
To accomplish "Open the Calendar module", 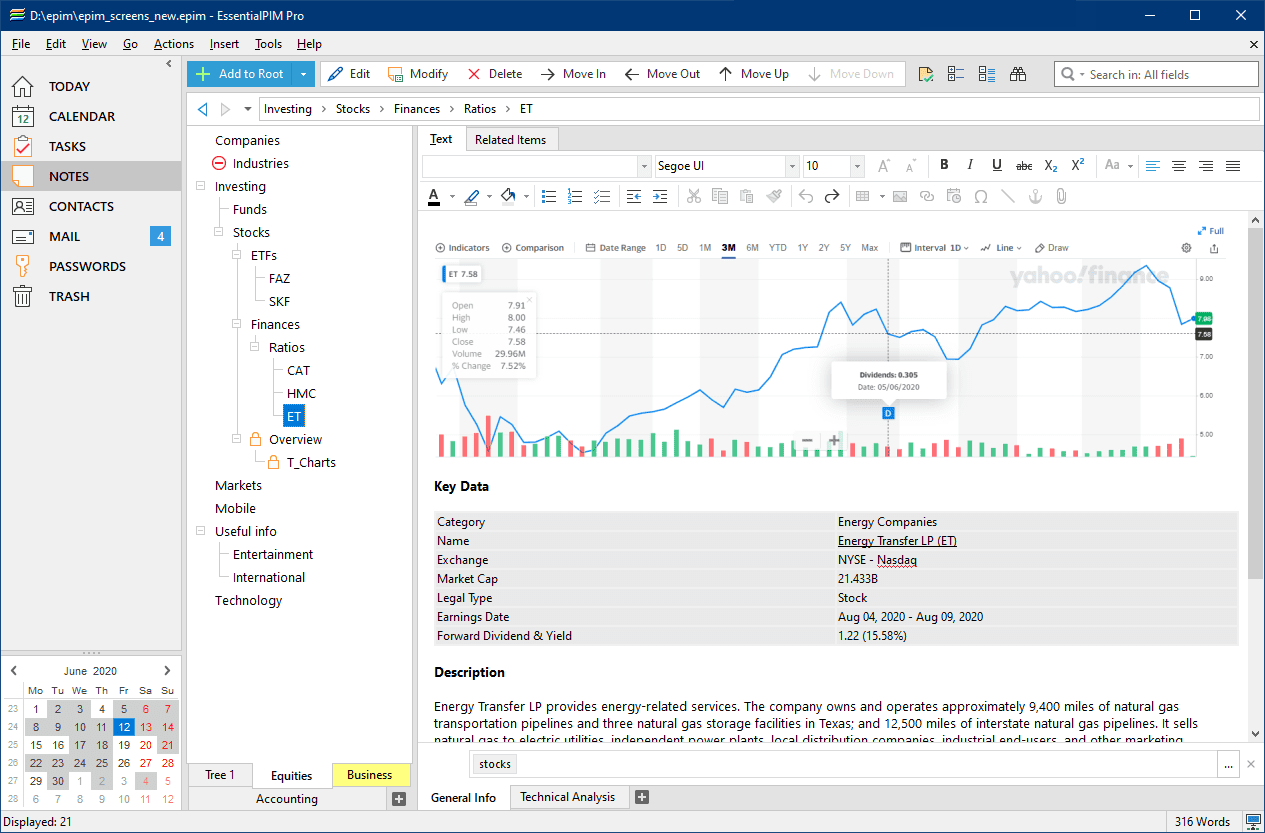I will click(x=81, y=116).
